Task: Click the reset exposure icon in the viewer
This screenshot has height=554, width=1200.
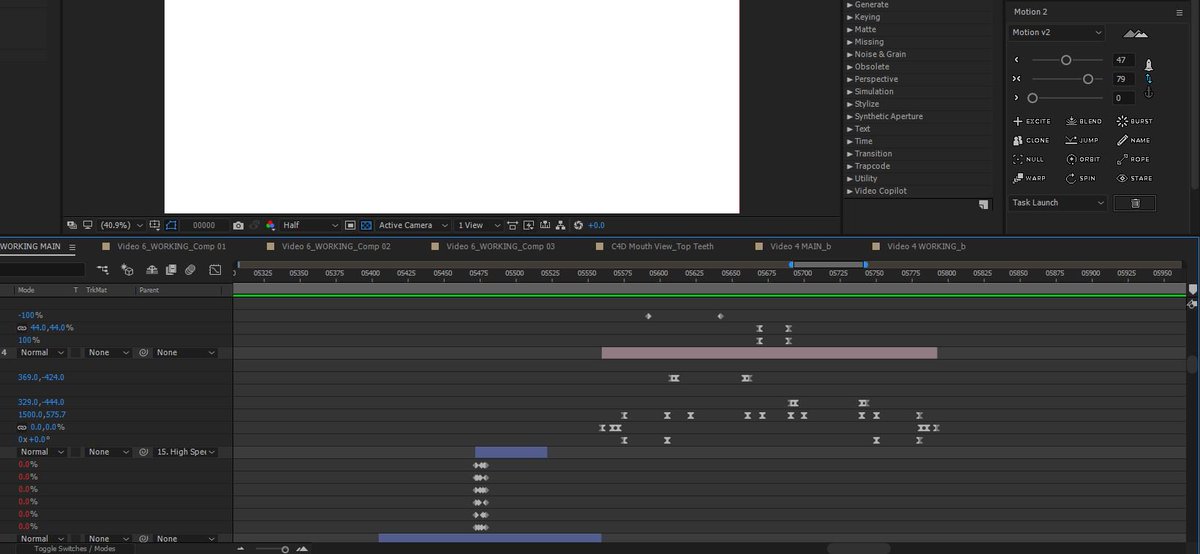Action: 578,226
